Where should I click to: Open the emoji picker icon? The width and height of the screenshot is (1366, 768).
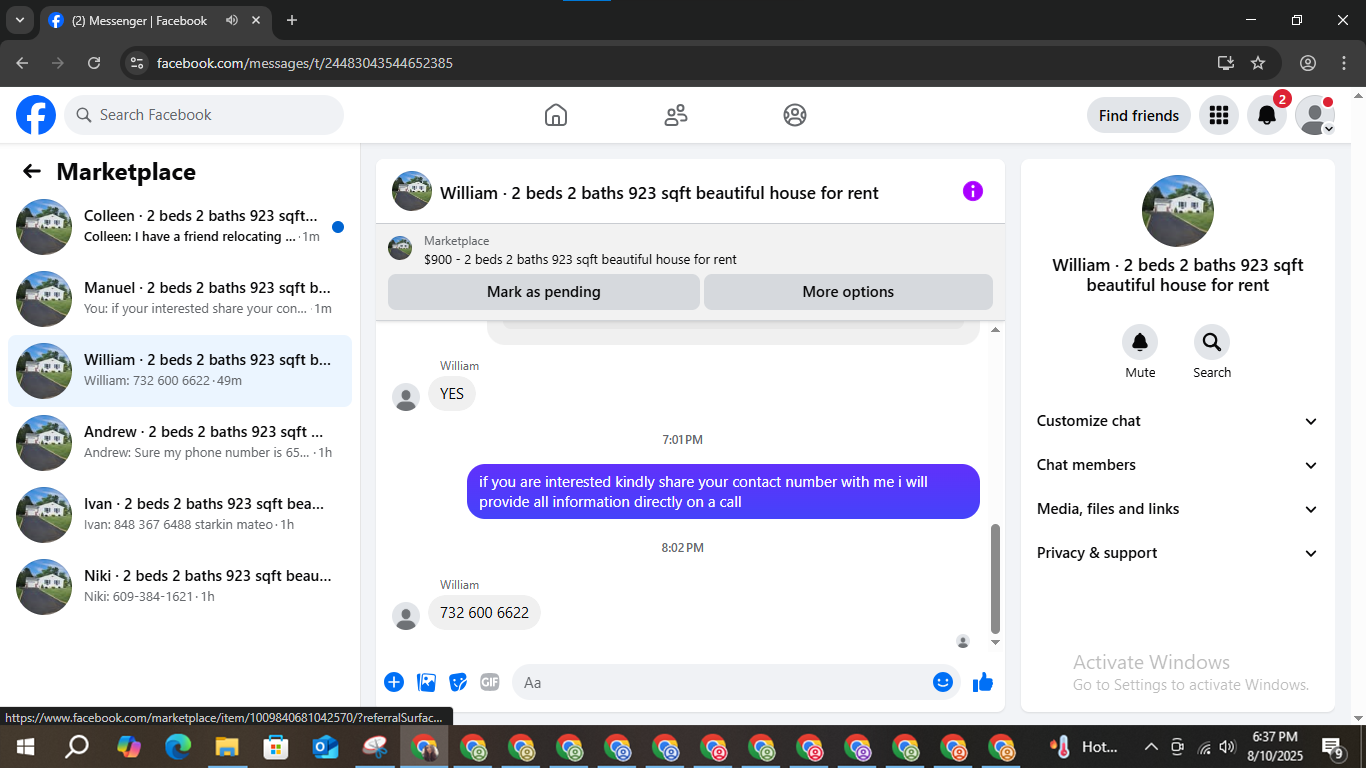click(x=942, y=682)
